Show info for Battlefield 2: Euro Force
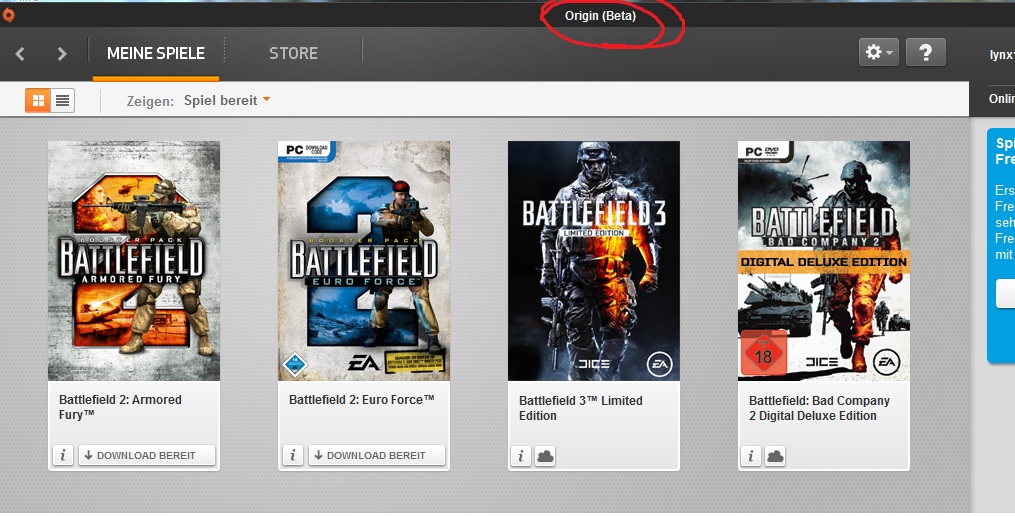Viewport: 1015px width, 516px height. 293,455
